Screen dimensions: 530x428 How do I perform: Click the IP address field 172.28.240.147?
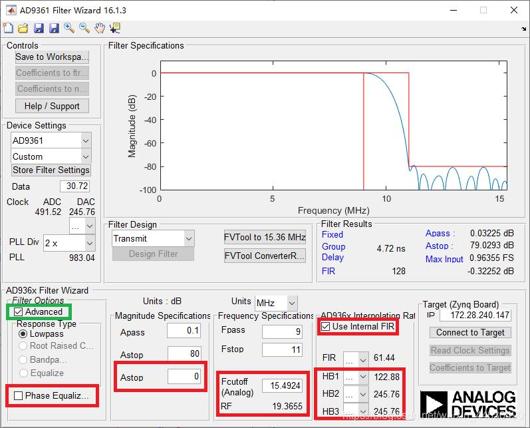[476, 315]
